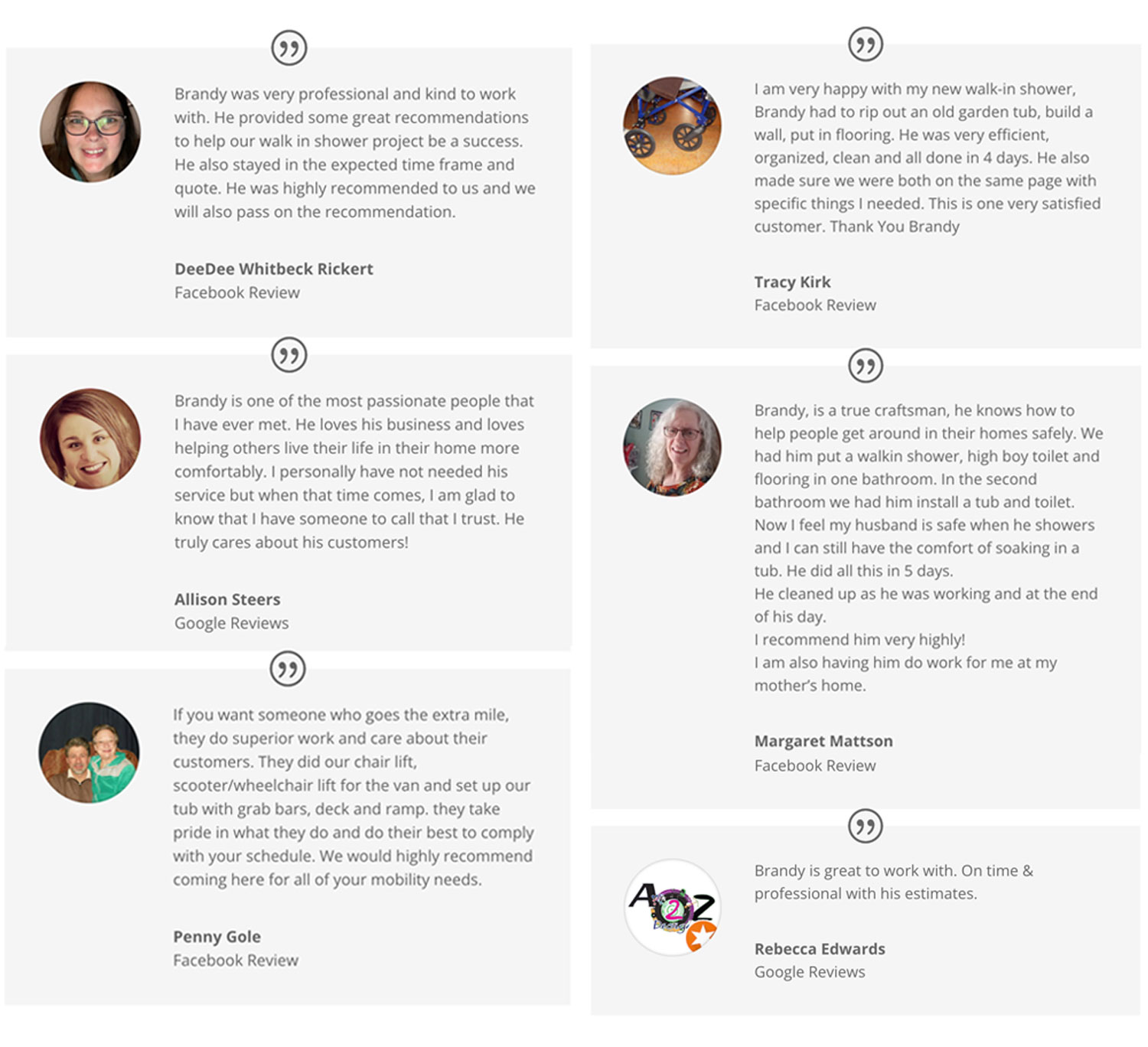1148x1047 pixels.
Task: Open Penny Gole's couple profile photo
Action: [89, 752]
